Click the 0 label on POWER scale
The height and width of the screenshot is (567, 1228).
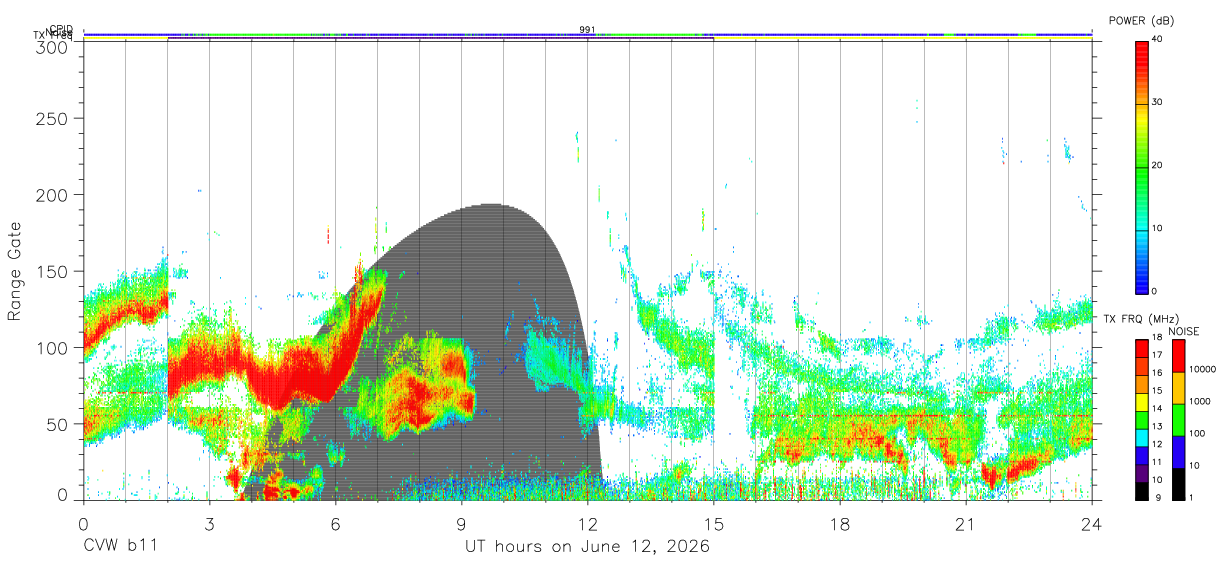1154,291
